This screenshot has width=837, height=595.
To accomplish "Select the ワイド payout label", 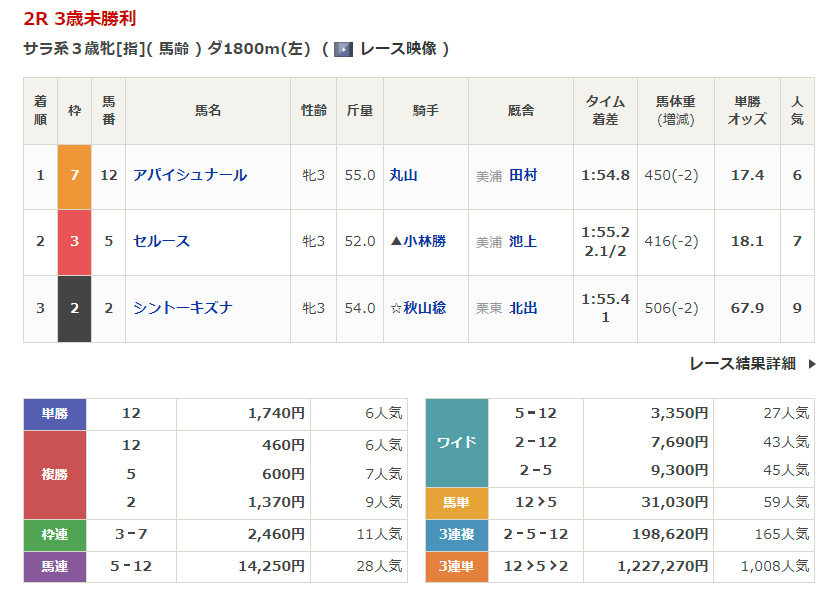I will 457,442.
